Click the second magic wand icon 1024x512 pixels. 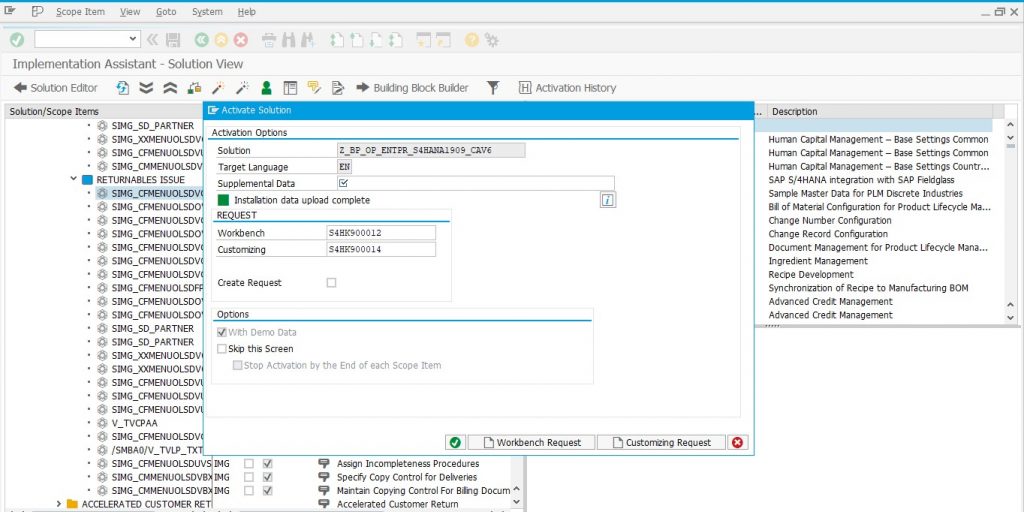tap(242, 88)
